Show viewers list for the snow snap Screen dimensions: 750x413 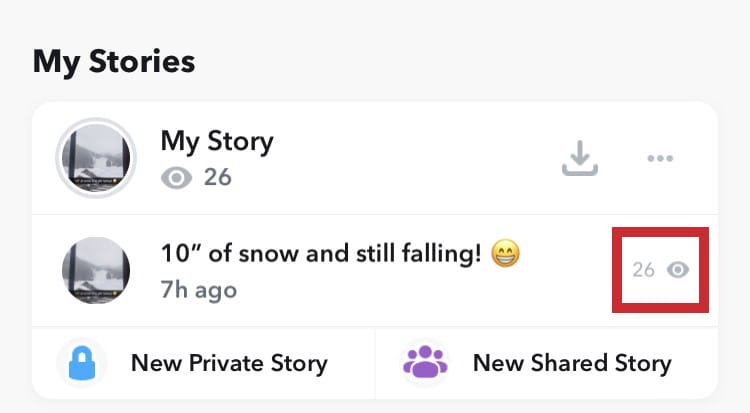[661, 270]
